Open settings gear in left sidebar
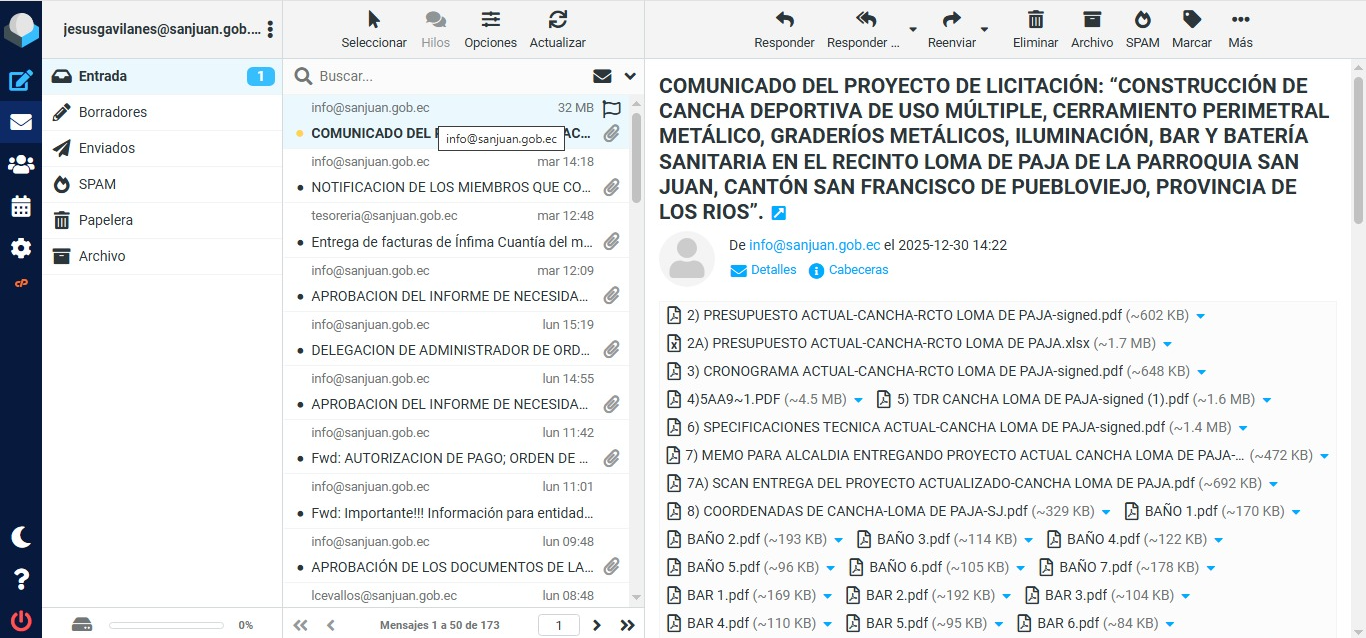The width and height of the screenshot is (1366, 638). [x=21, y=249]
